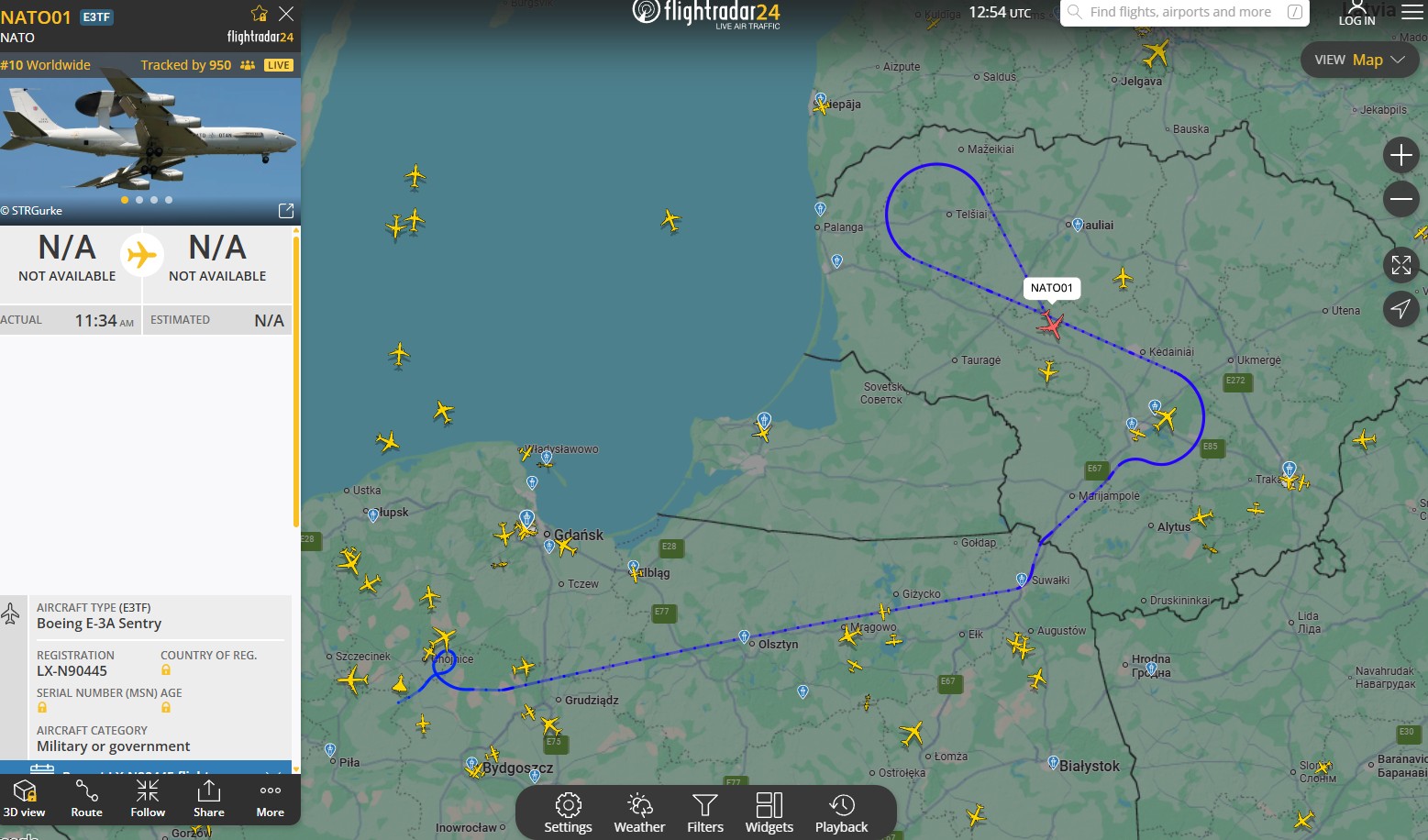
Task: Click the Boeing E-3A Sentry aircraft type text
Action: [x=99, y=624]
